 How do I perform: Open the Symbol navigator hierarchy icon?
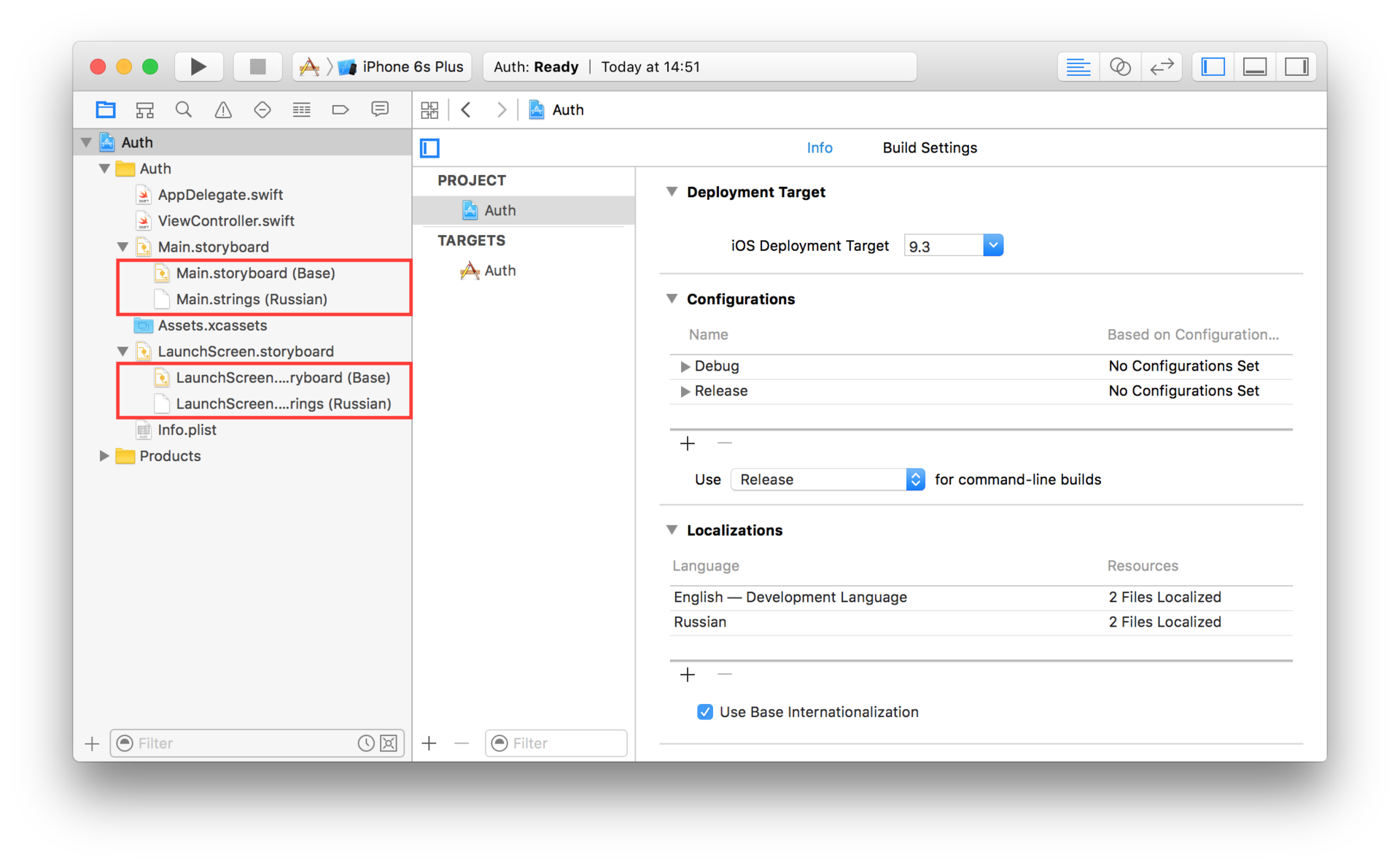[x=144, y=109]
